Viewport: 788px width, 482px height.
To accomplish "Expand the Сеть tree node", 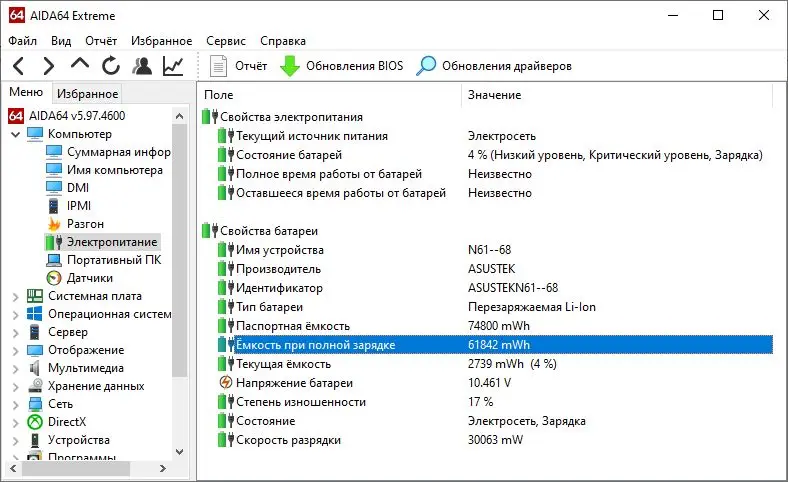I will [16, 405].
